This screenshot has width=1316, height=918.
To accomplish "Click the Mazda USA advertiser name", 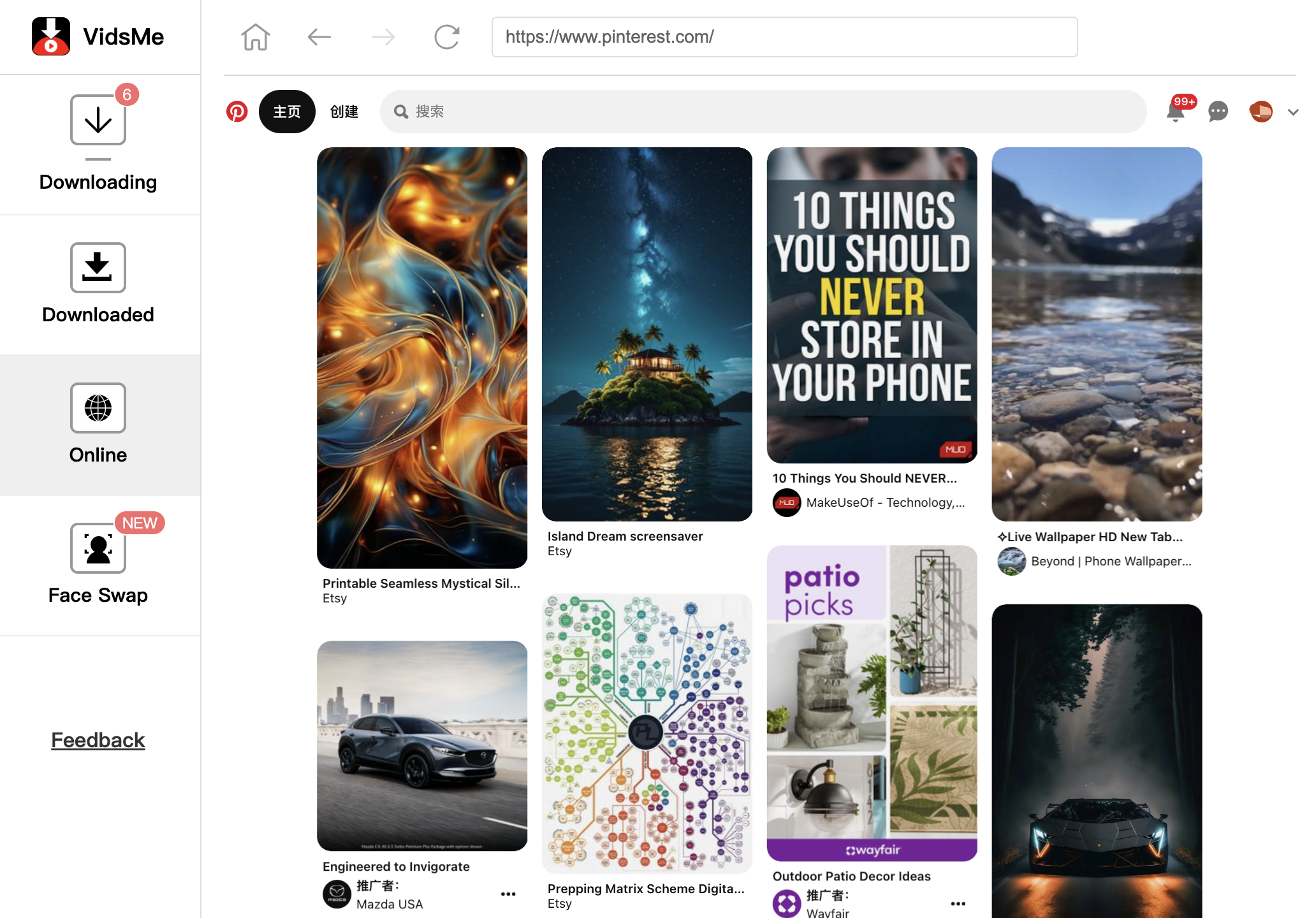I will (x=390, y=904).
